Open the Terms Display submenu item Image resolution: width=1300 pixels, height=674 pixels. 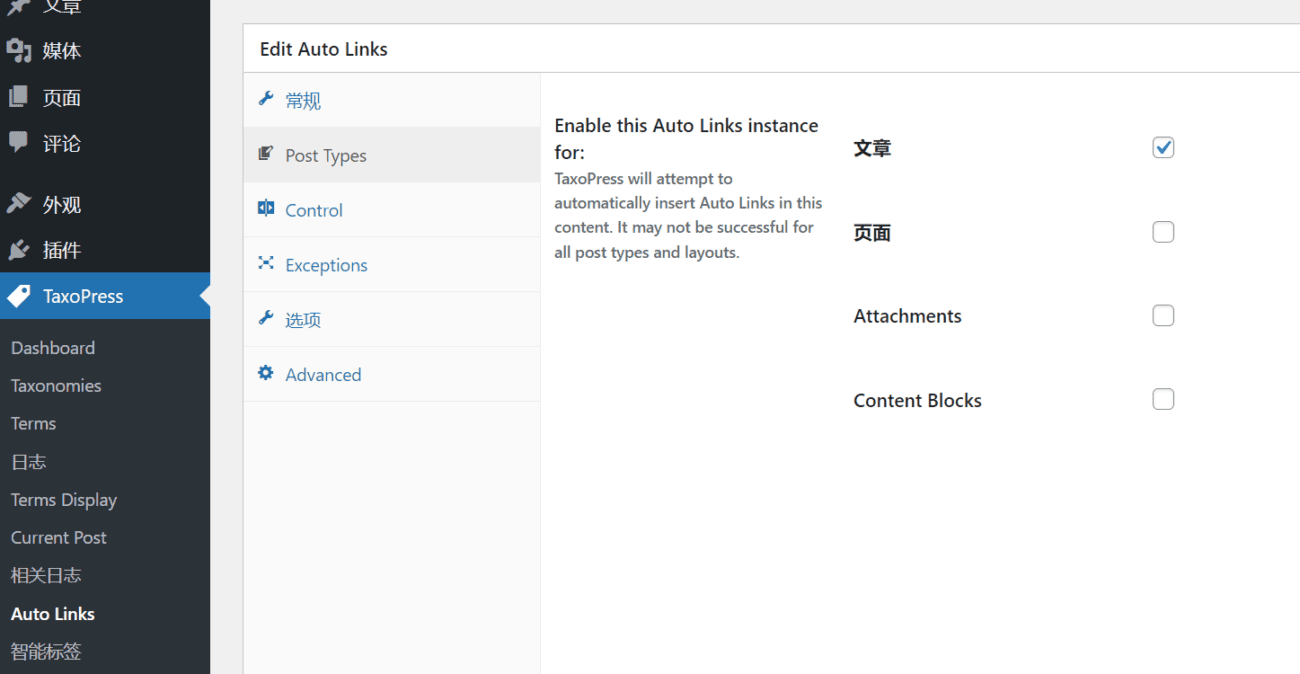(64, 500)
